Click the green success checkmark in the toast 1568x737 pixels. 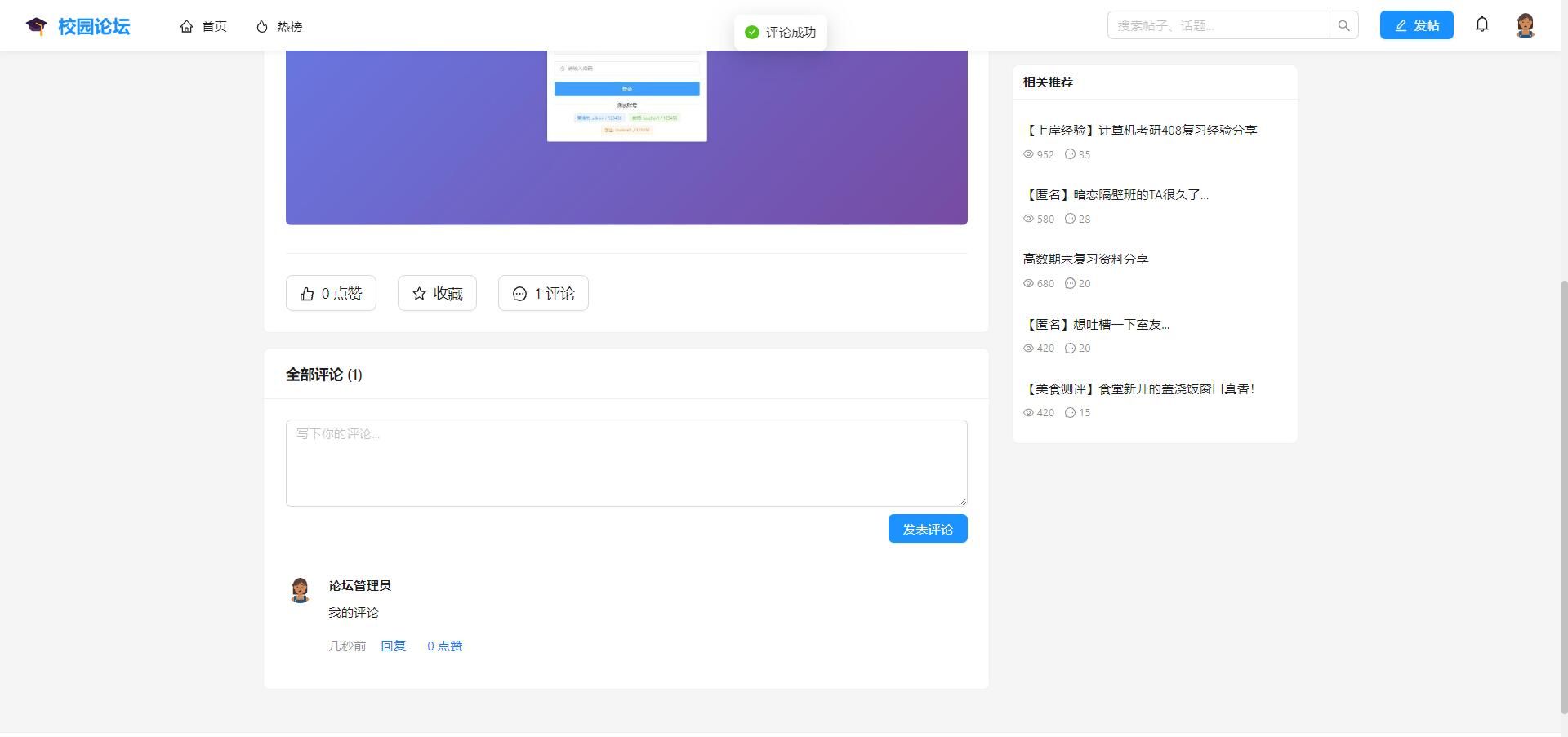[751, 33]
